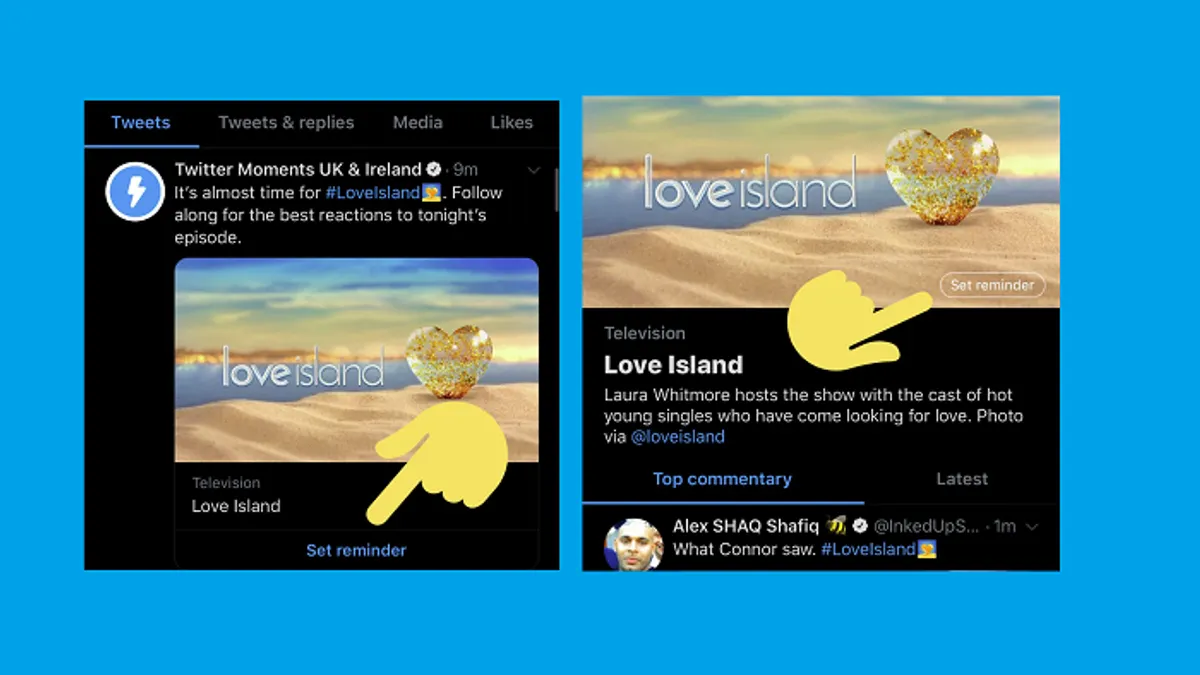Click the blue Set reminder link under the card

356,550
